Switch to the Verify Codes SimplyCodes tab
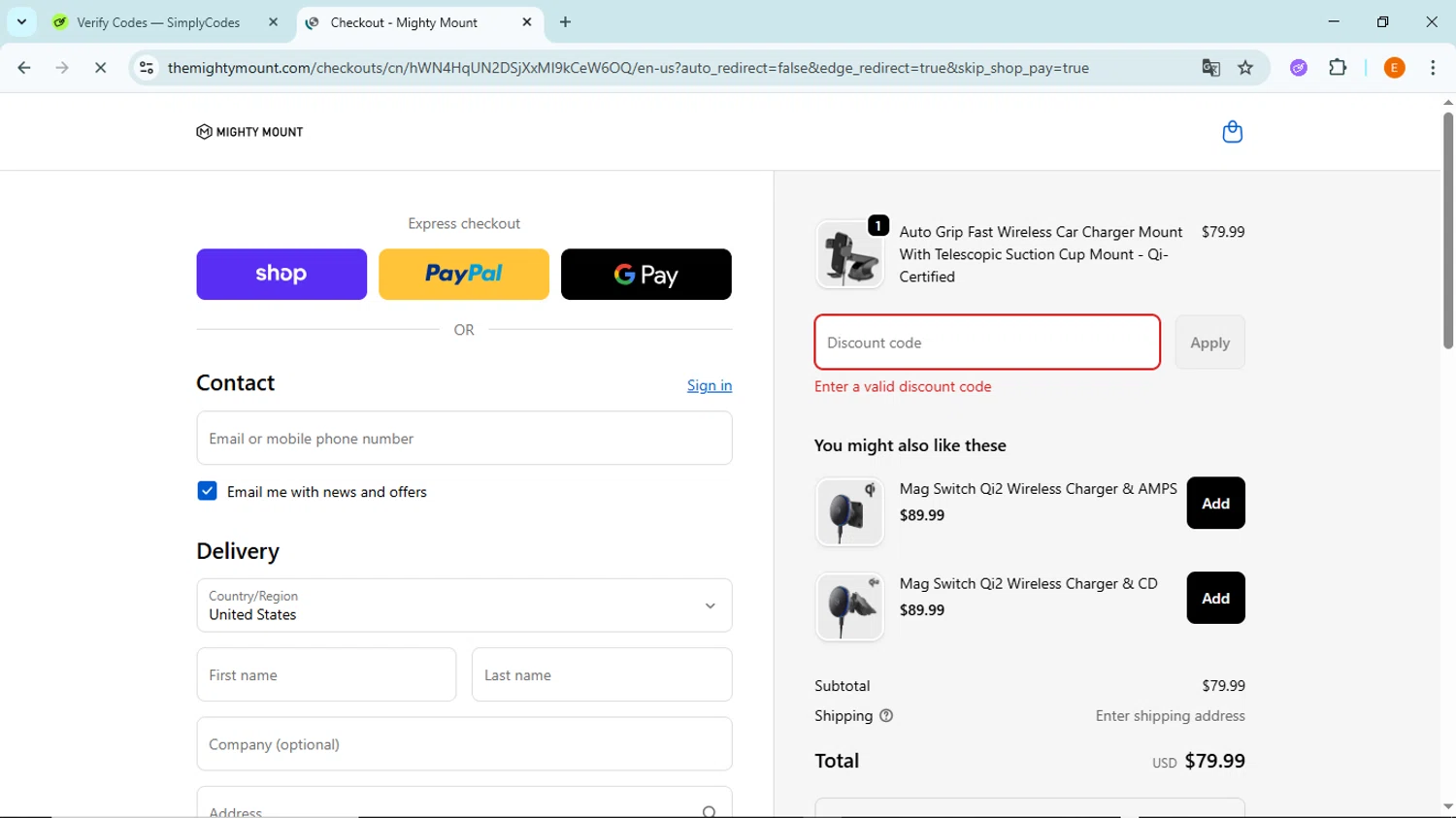Image resolution: width=1456 pixels, height=818 pixels. click(158, 22)
